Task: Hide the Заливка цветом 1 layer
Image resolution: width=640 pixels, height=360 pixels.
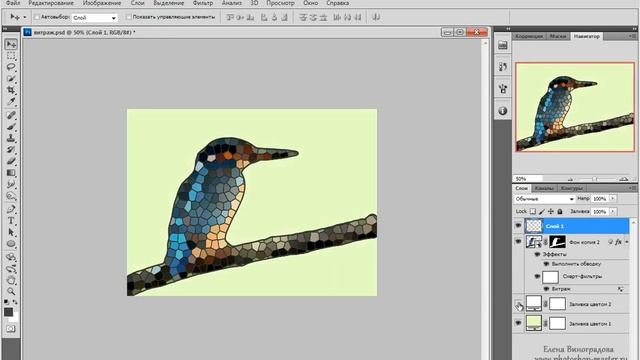Action: coord(518,323)
